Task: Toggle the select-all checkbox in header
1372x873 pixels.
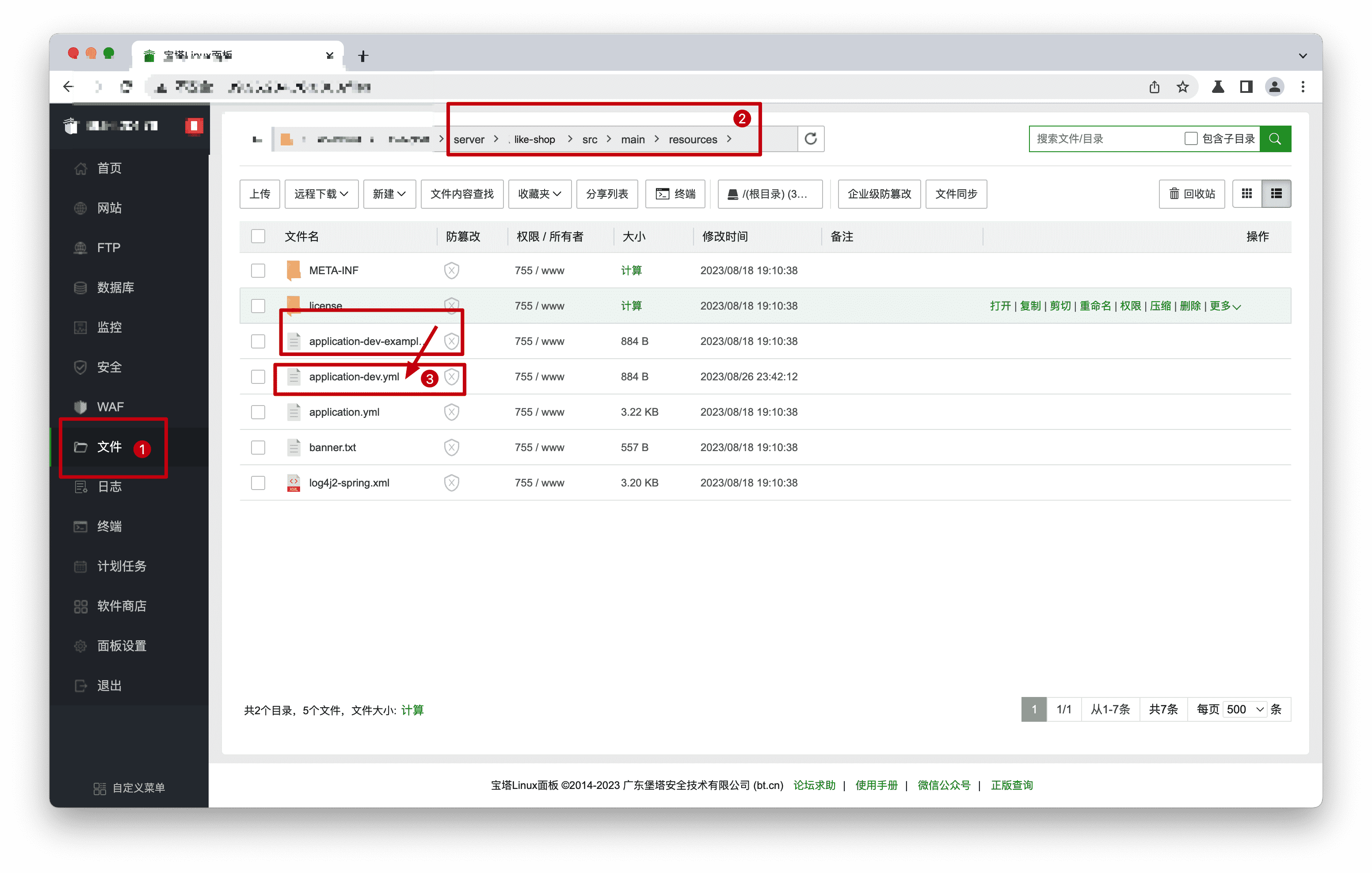Action: [x=258, y=236]
